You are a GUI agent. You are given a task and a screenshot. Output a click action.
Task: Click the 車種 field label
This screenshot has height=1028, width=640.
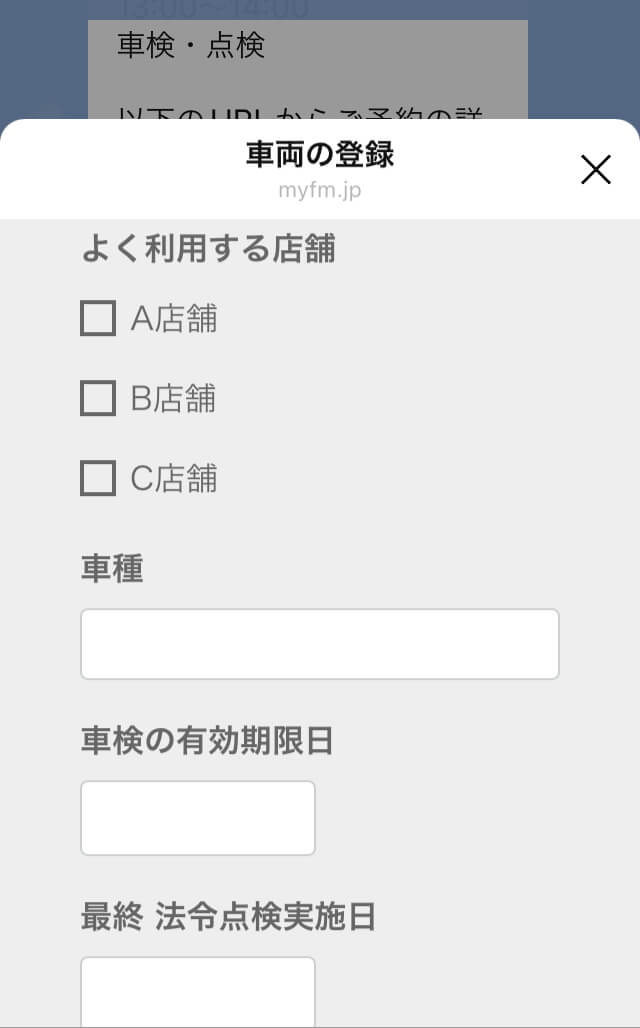112,568
